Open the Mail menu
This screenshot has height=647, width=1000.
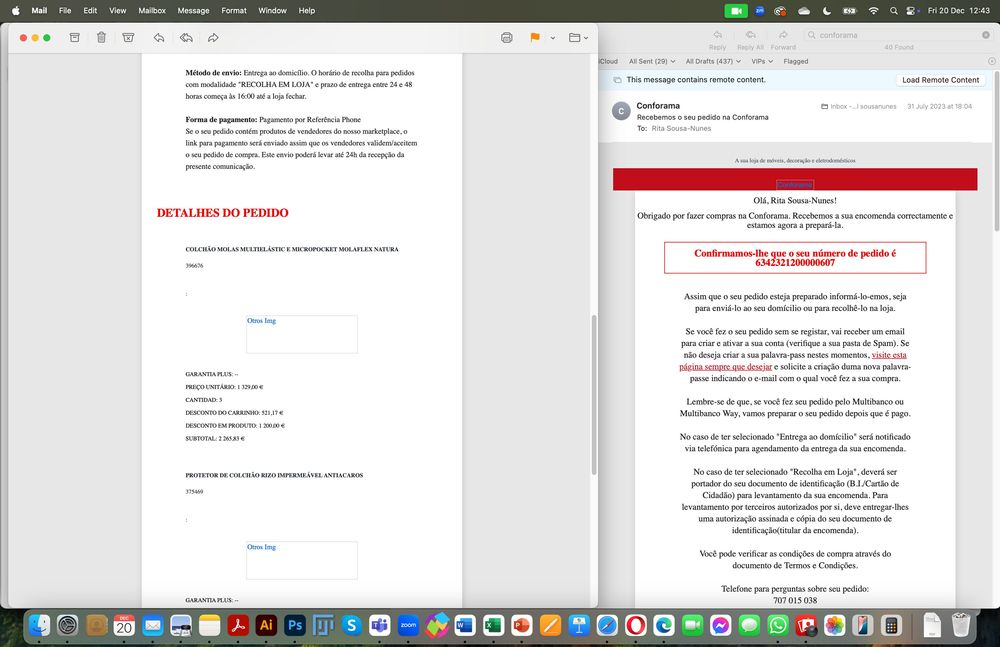coord(40,10)
